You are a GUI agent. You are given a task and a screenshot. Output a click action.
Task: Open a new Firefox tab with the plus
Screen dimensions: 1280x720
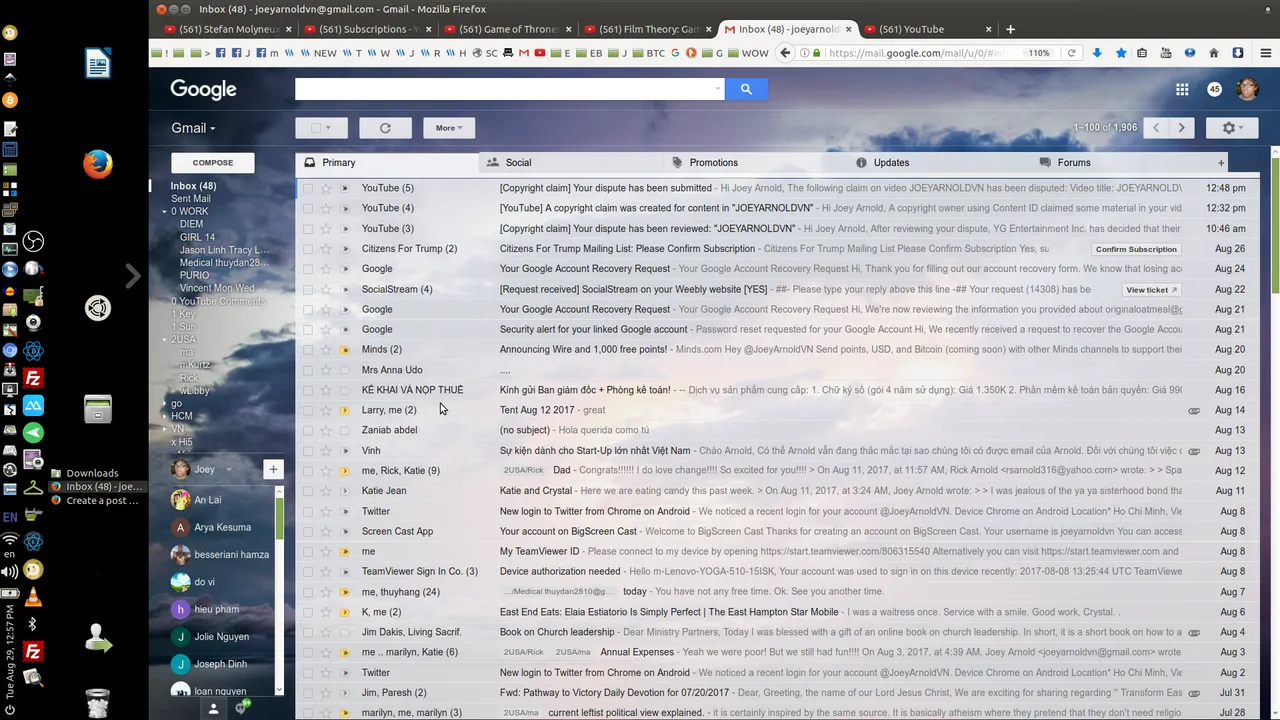pos(1010,29)
